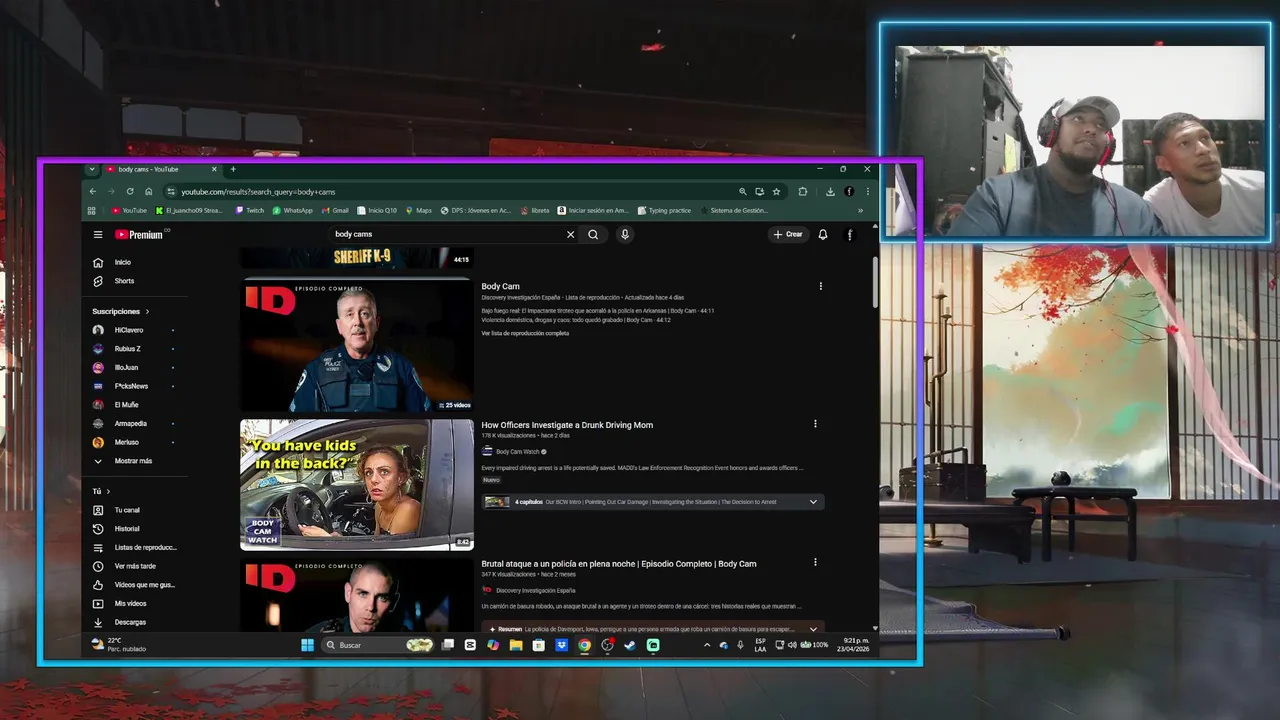Open options for Drunk Driving Mom video
This screenshot has height=720, width=1280.
pos(815,424)
